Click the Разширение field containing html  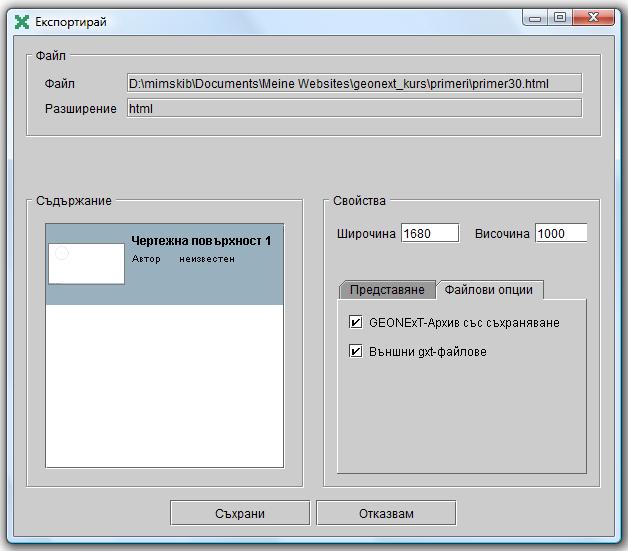[x=354, y=109]
